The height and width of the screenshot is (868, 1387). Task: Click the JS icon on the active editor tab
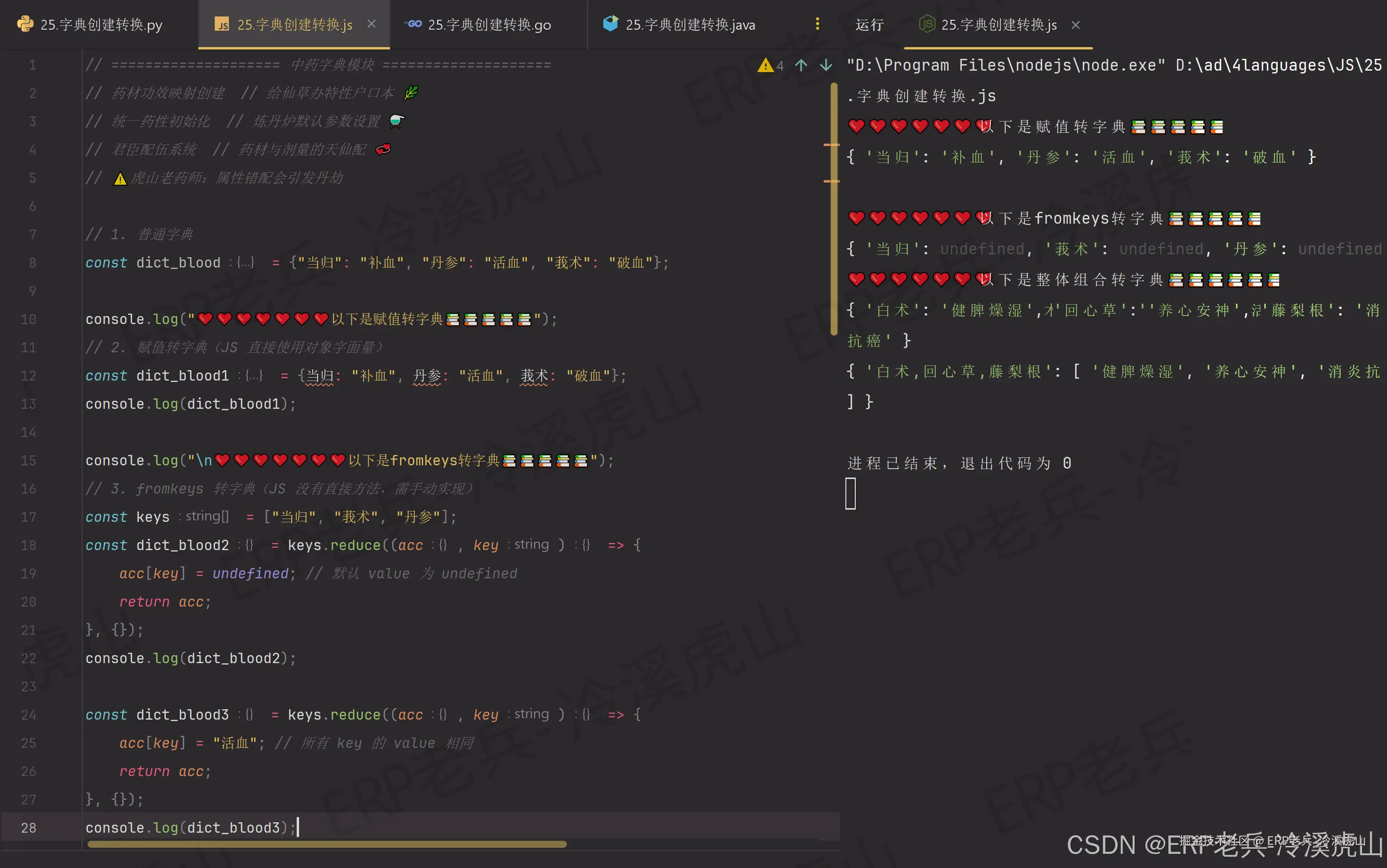(x=222, y=24)
